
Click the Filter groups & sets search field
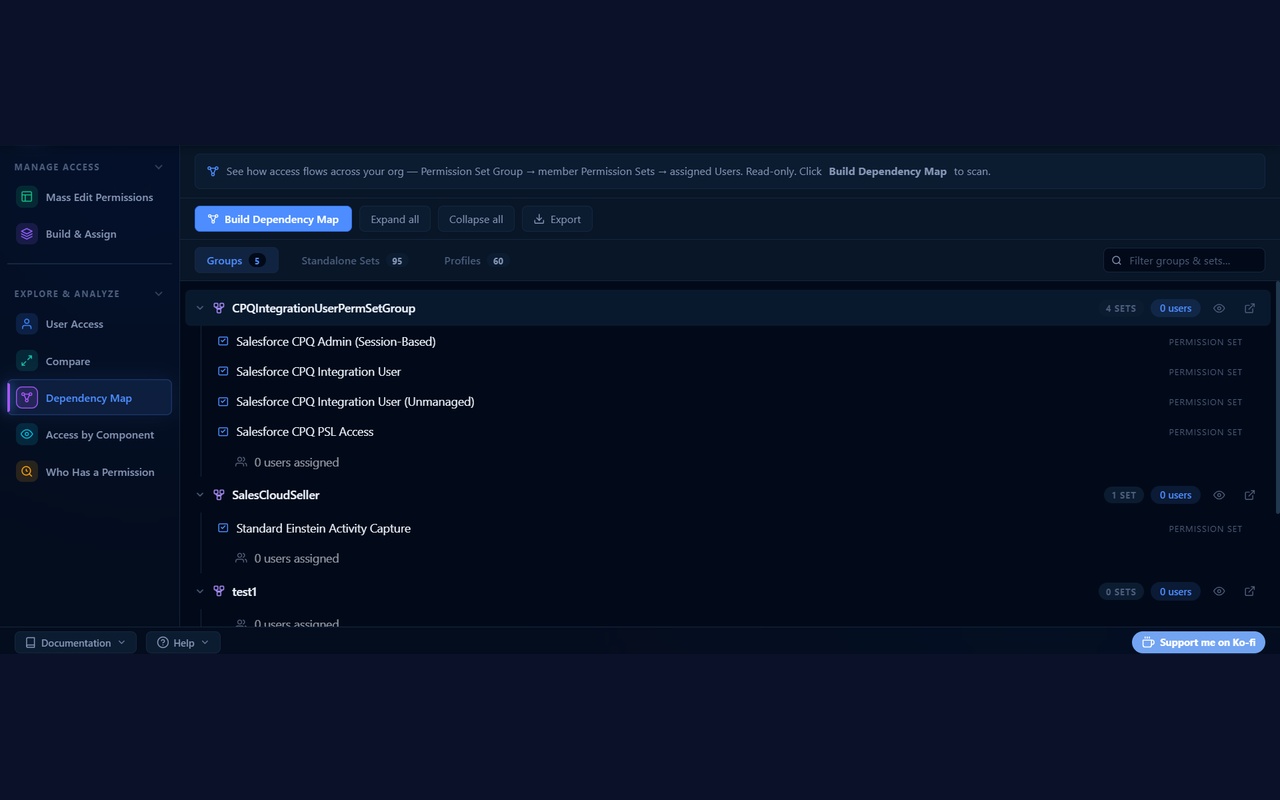1184,261
